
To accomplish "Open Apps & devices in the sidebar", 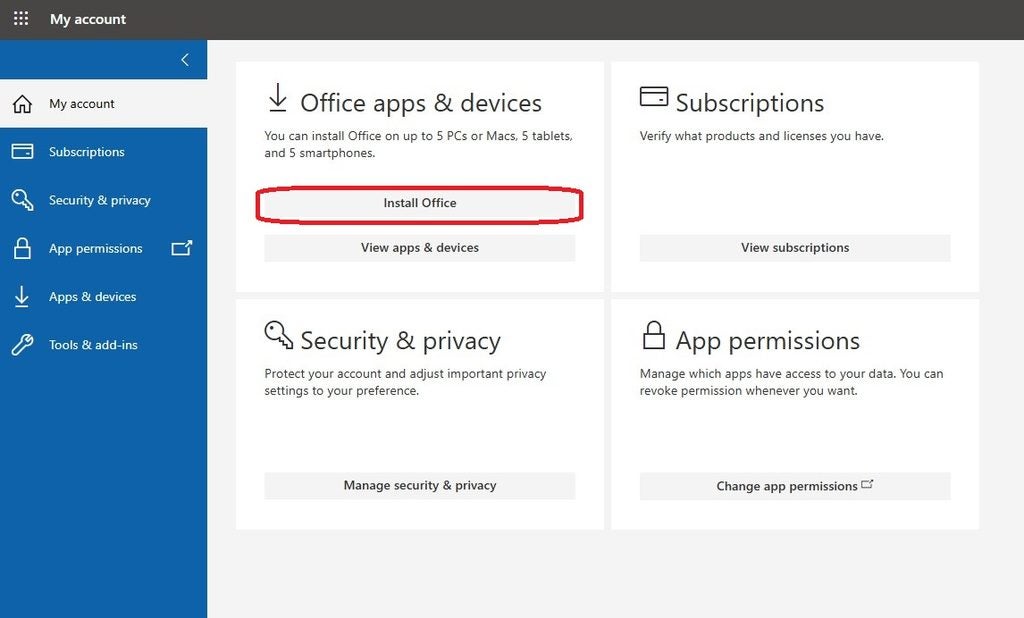I will pos(103,297).
